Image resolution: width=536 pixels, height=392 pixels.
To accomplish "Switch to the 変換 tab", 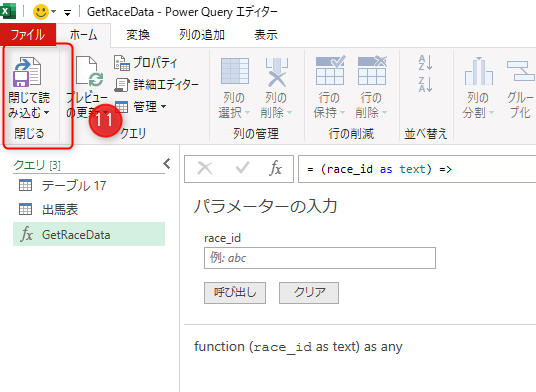I will pyautogui.click(x=138, y=35).
